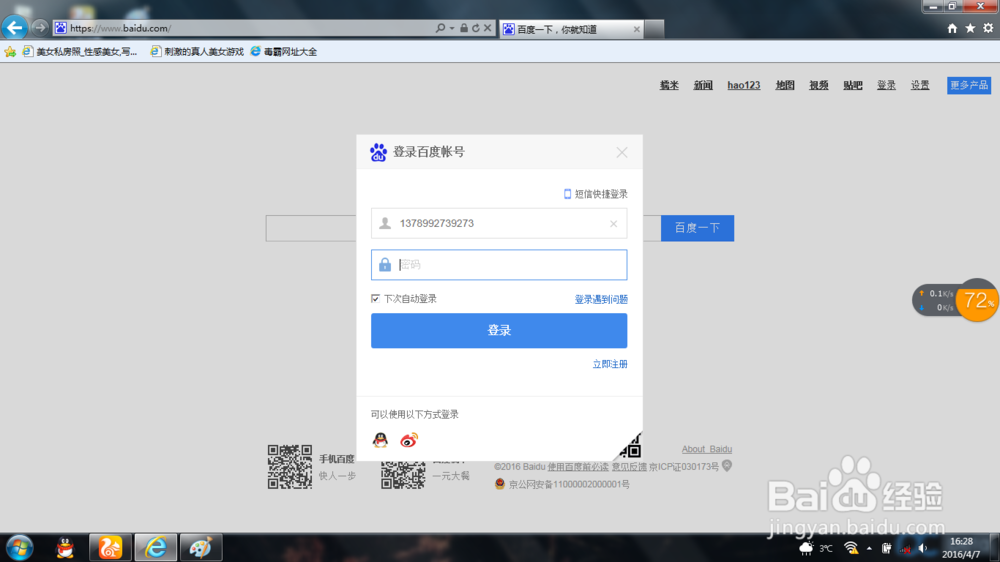The height and width of the screenshot is (562, 1000).
Task: Open the 登录遇到问题 link
Action: 601,299
